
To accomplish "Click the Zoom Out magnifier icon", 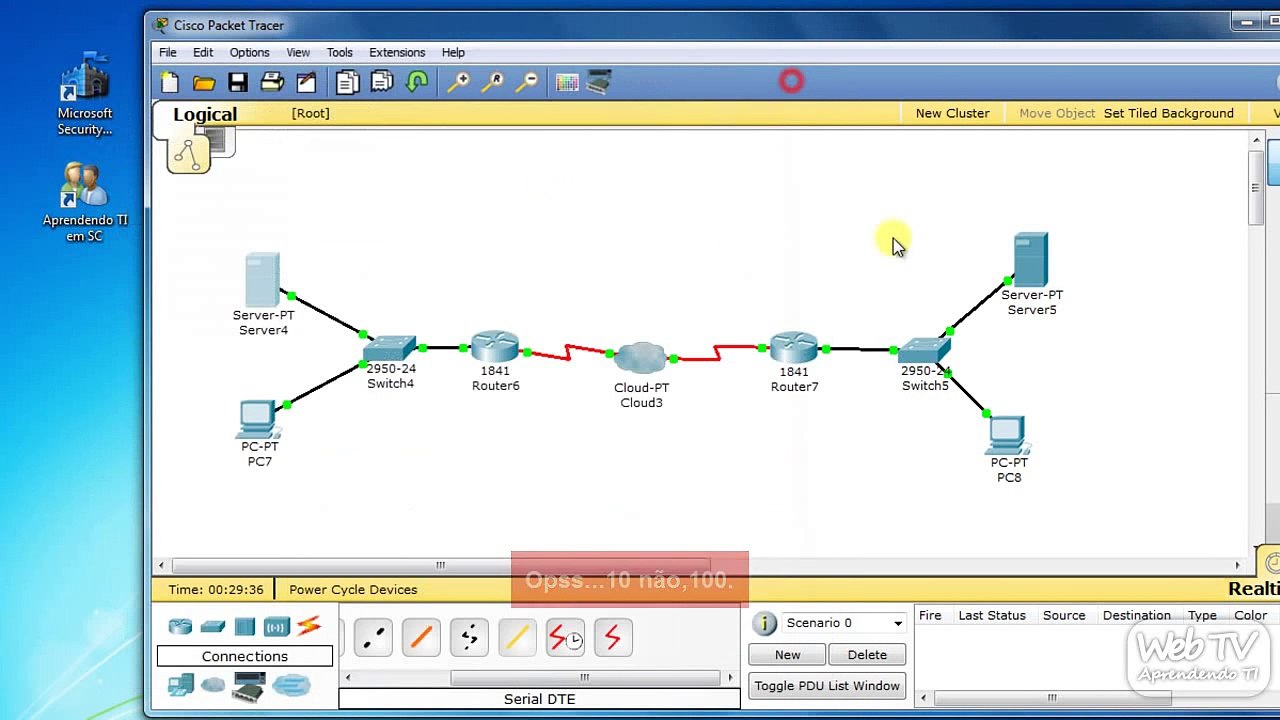I will coord(526,83).
